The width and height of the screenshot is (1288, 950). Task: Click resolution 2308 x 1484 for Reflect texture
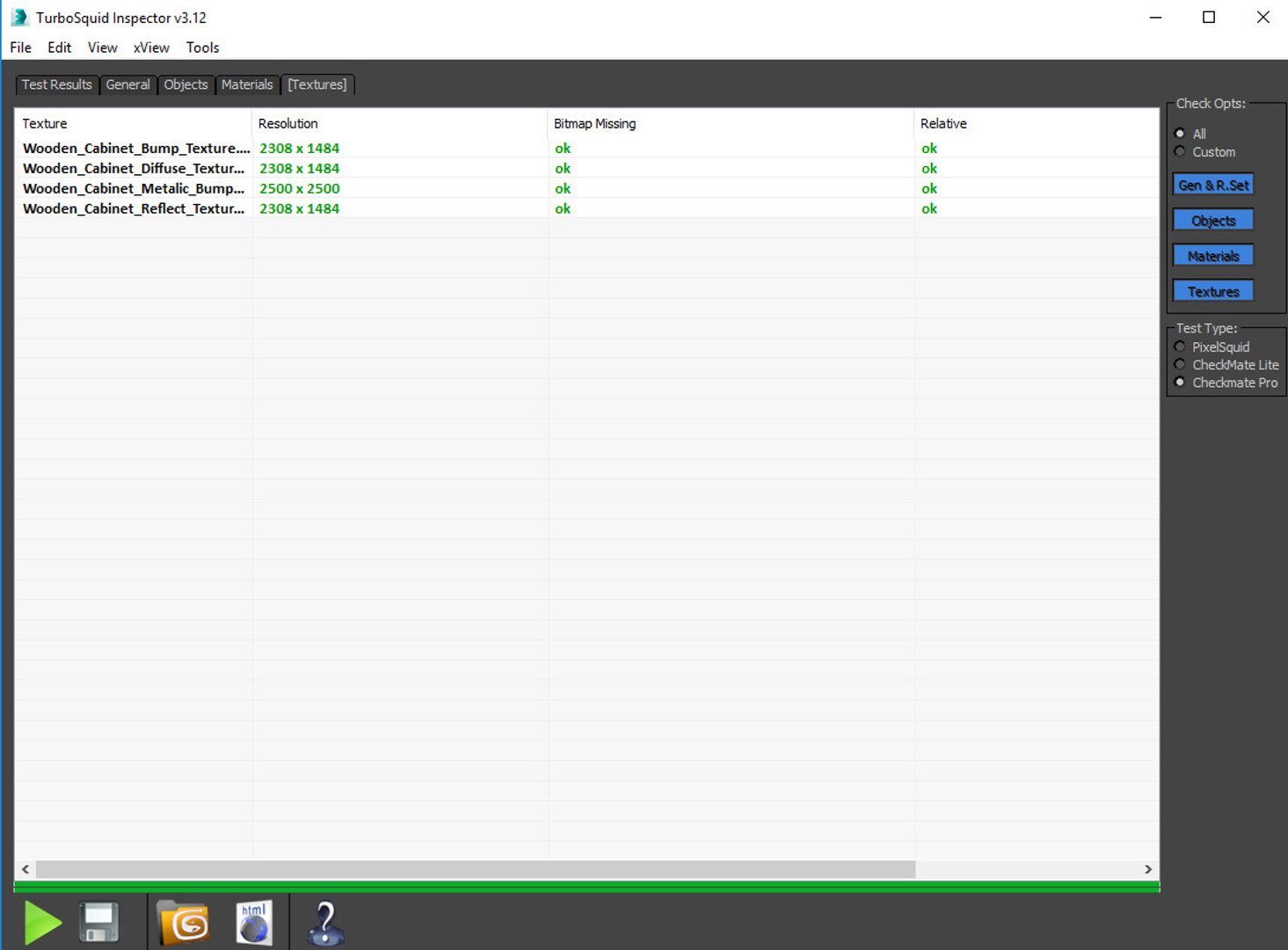[300, 209]
